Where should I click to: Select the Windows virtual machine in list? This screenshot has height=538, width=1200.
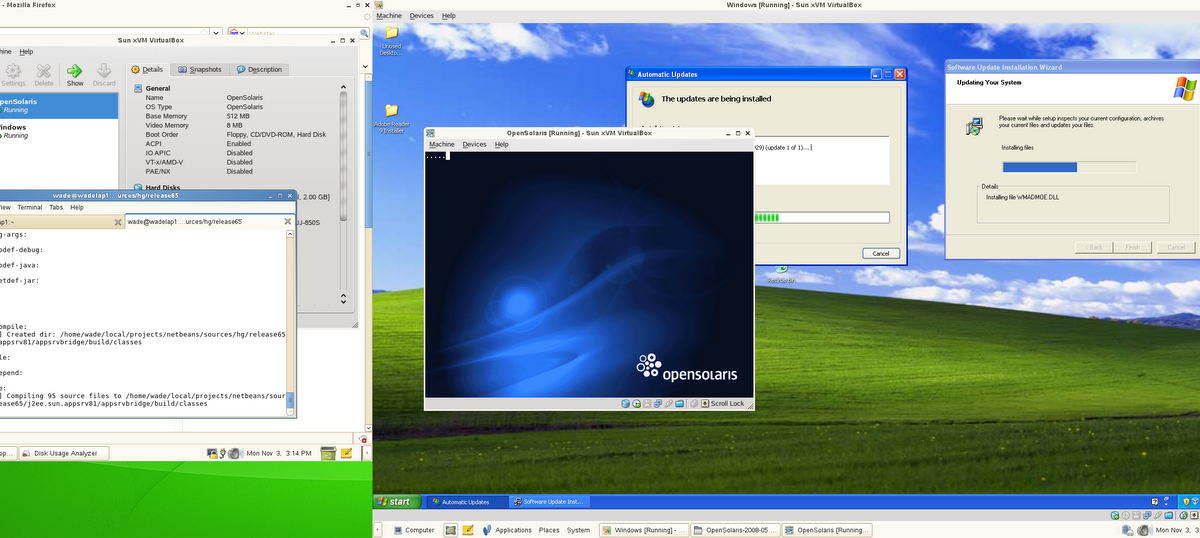pyautogui.click(x=59, y=131)
